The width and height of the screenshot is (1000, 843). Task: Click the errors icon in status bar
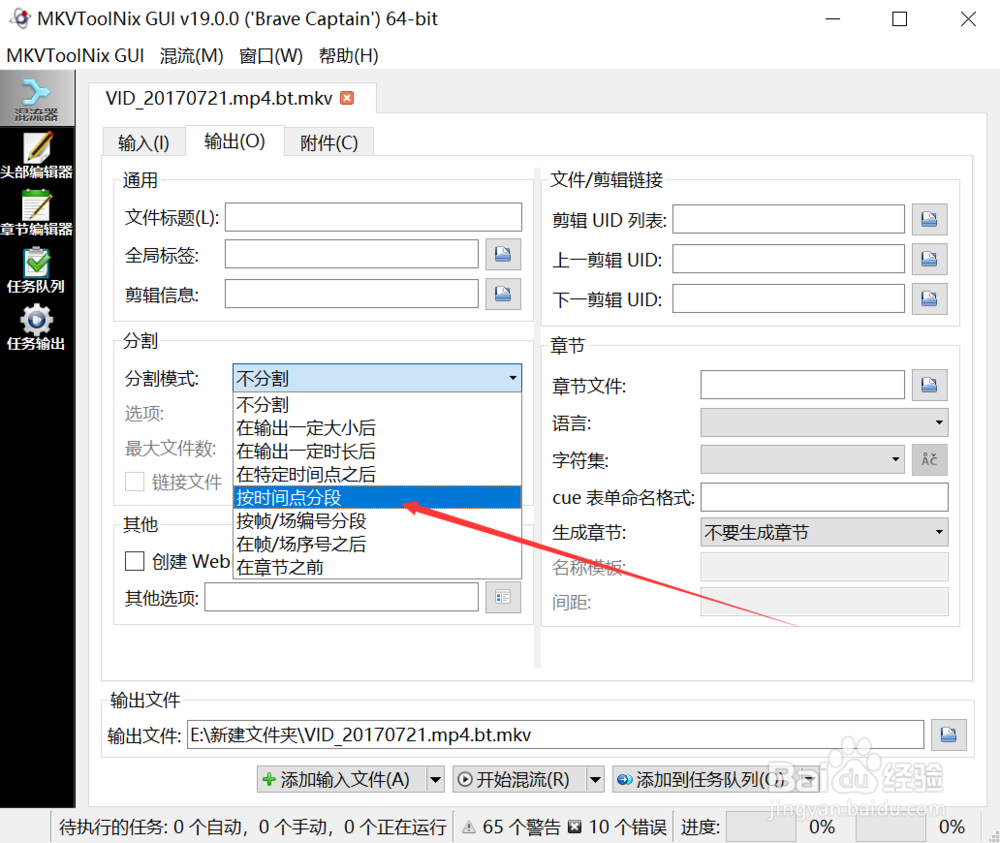pyautogui.click(x=575, y=827)
